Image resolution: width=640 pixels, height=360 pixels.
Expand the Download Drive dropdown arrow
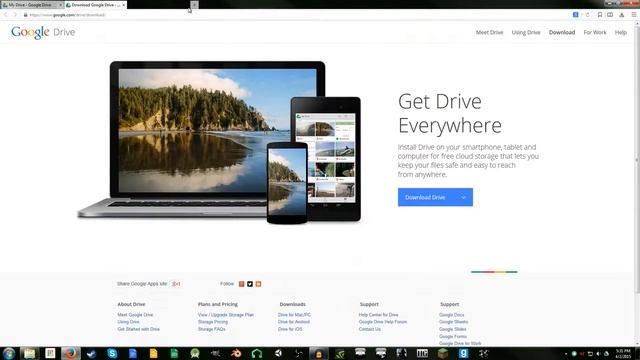[464, 198]
